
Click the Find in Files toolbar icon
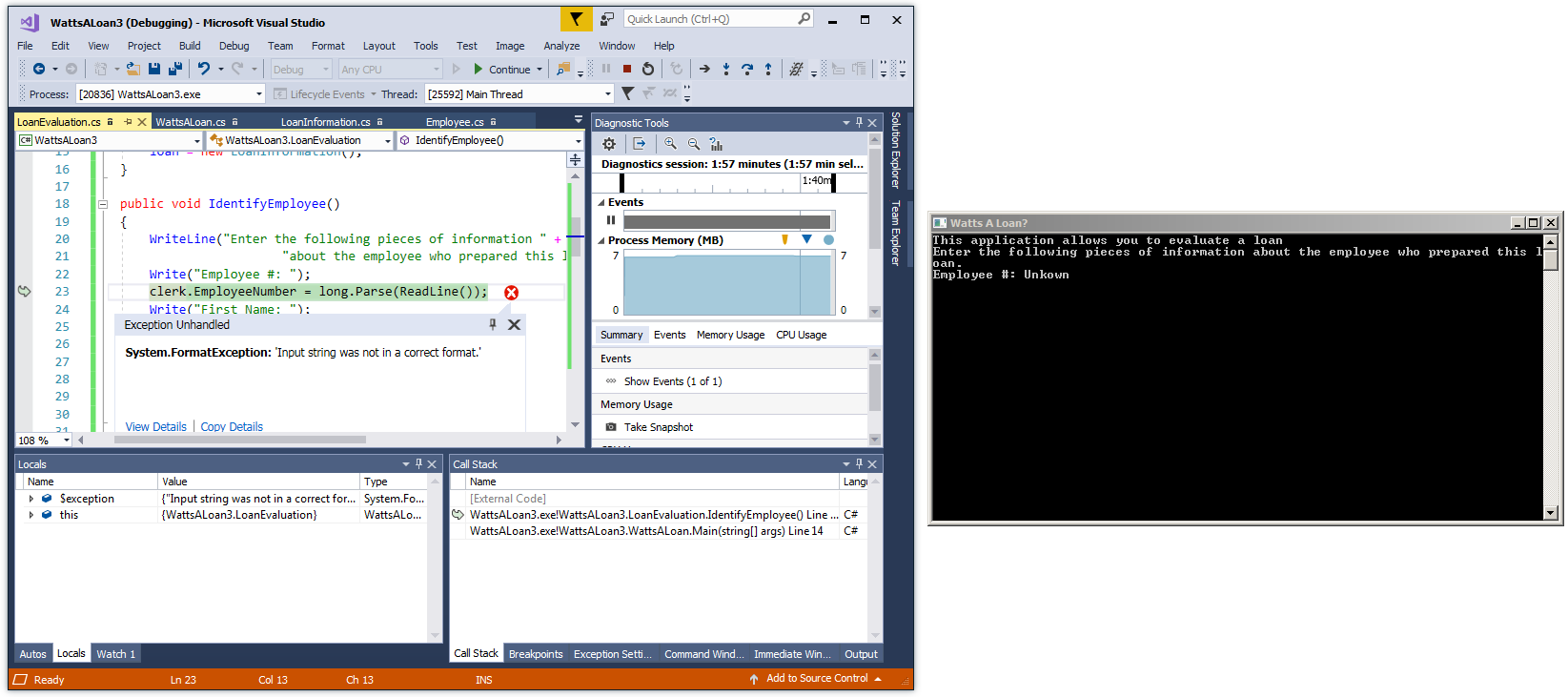tap(563, 69)
